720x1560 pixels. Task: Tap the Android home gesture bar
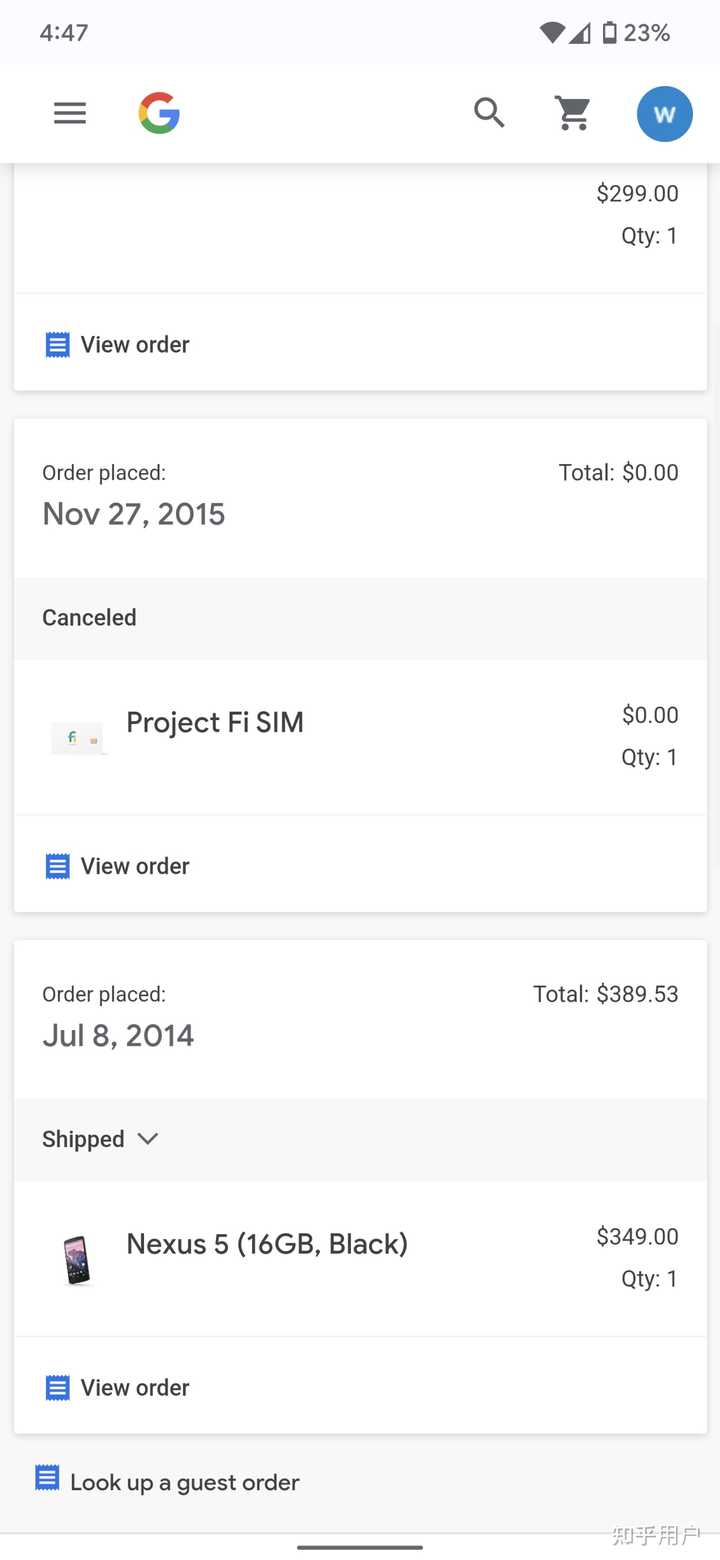click(360, 1547)
